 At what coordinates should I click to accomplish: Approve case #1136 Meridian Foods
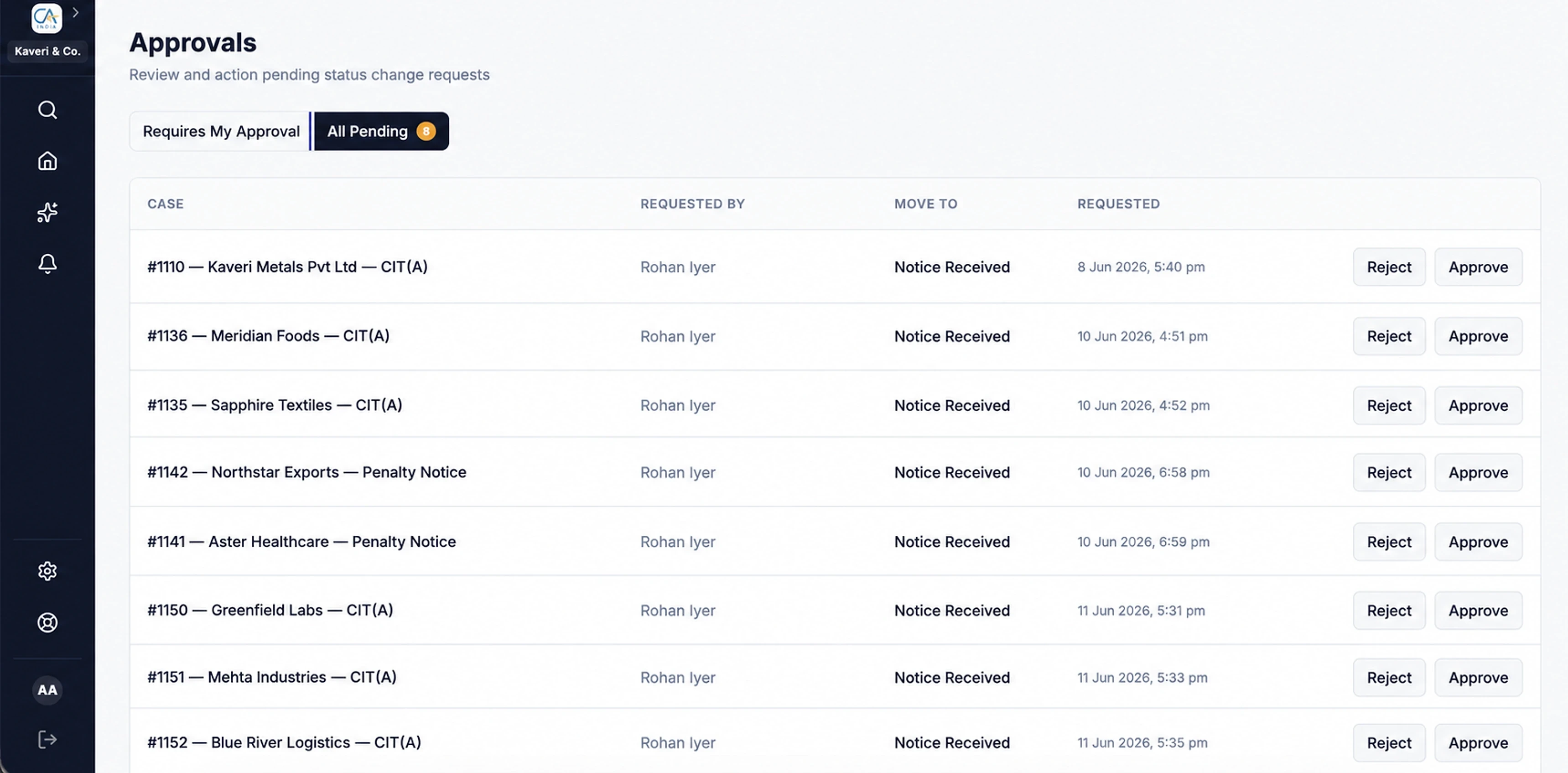pos(1478,336)
